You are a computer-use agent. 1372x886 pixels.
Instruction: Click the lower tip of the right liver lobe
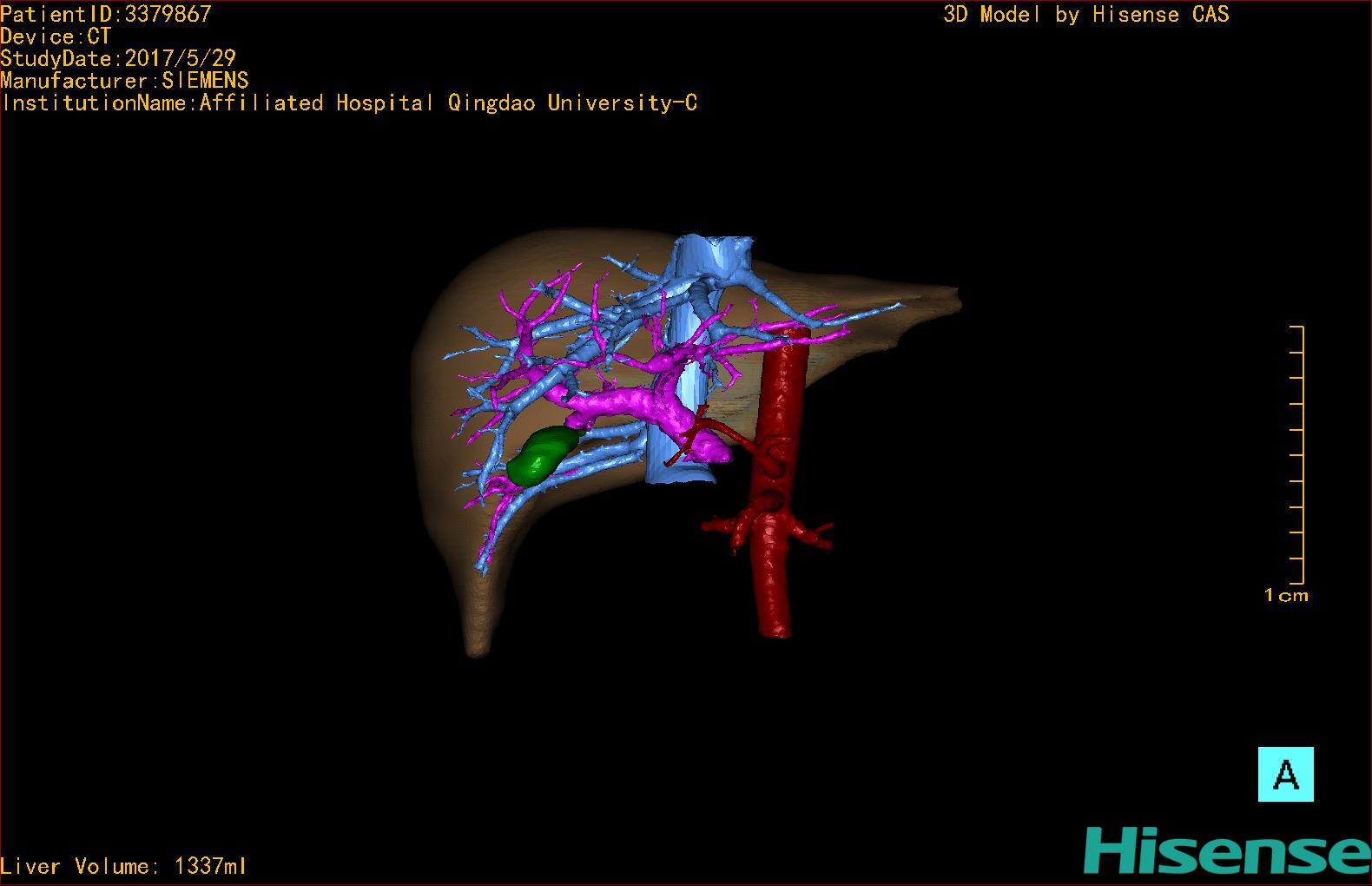click(476, 645)
